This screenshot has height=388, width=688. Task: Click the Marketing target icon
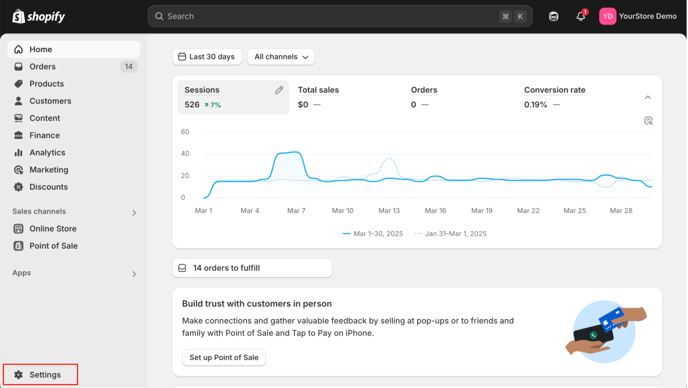coord(18,169)
